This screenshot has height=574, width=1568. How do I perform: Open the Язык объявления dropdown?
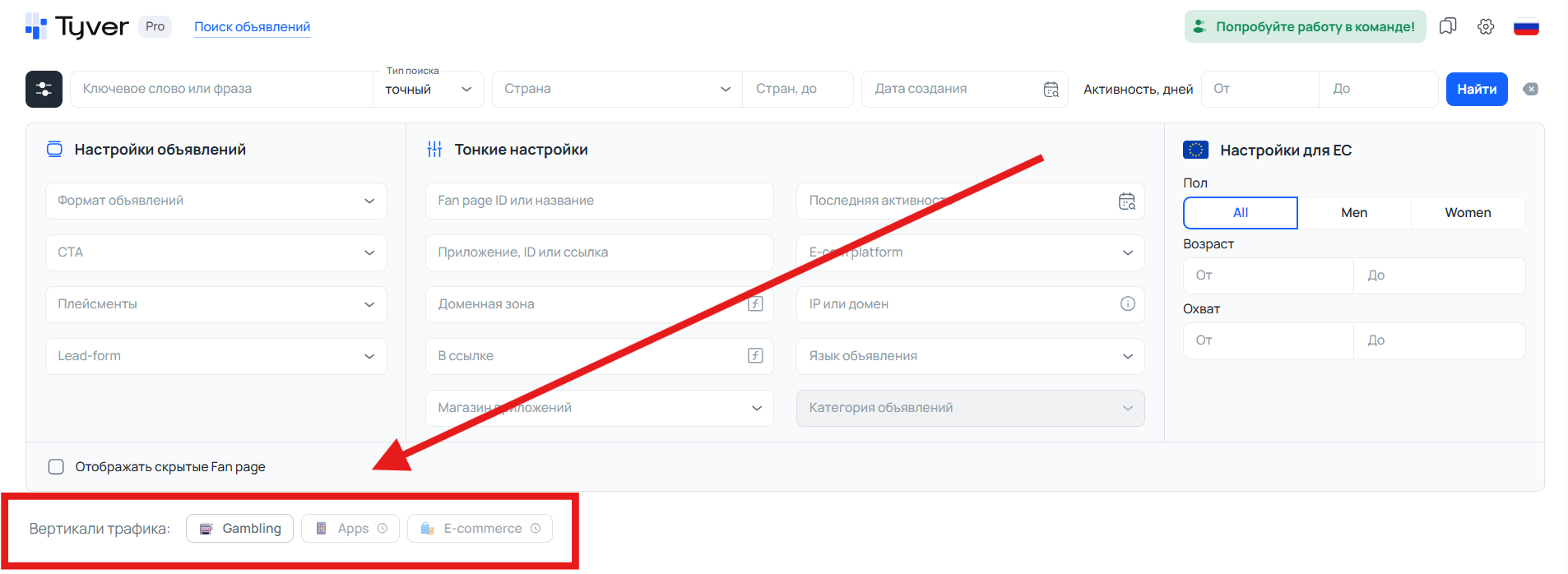(971, 356)
